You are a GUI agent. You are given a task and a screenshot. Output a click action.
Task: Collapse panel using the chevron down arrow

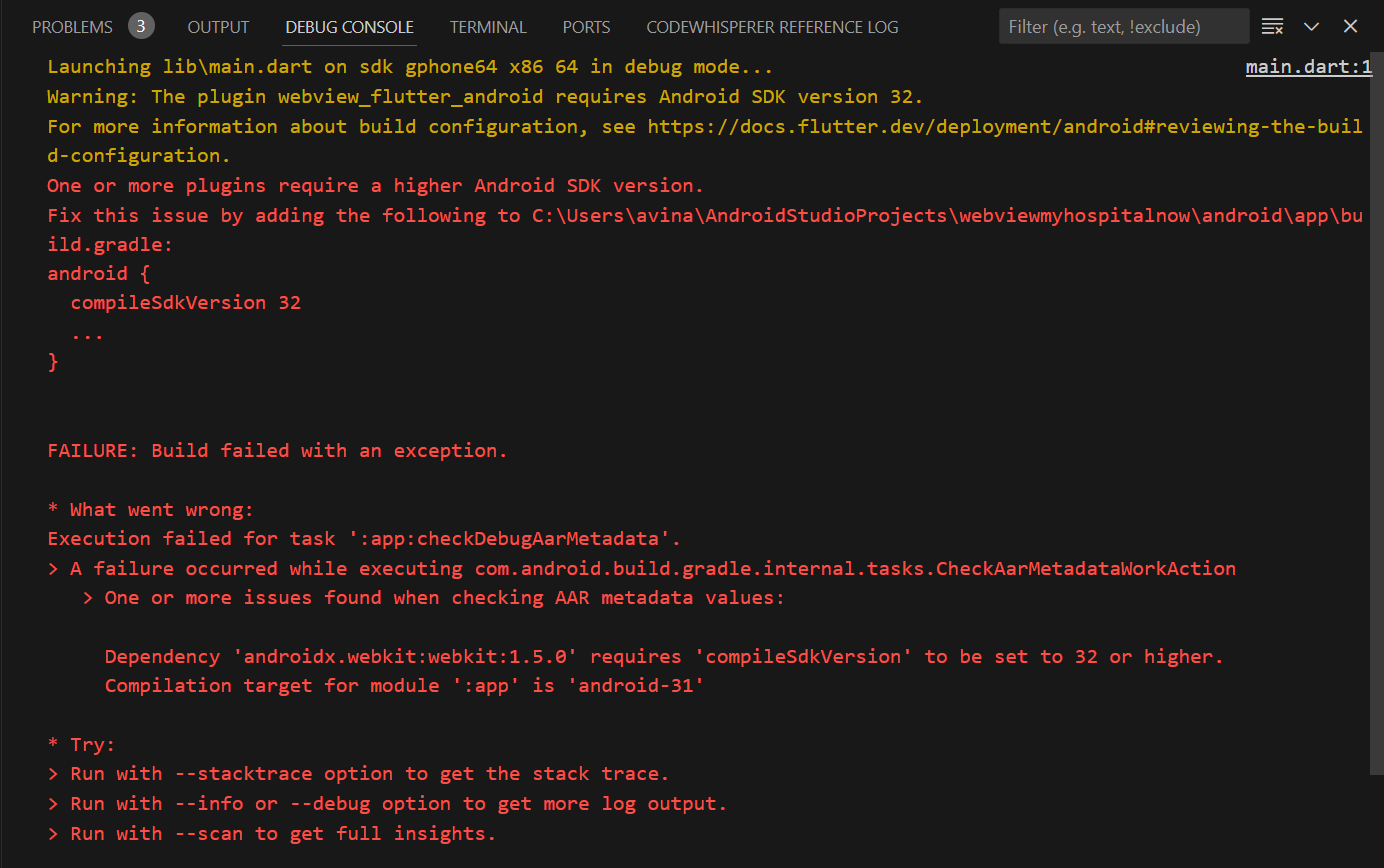pos(1312,27)
